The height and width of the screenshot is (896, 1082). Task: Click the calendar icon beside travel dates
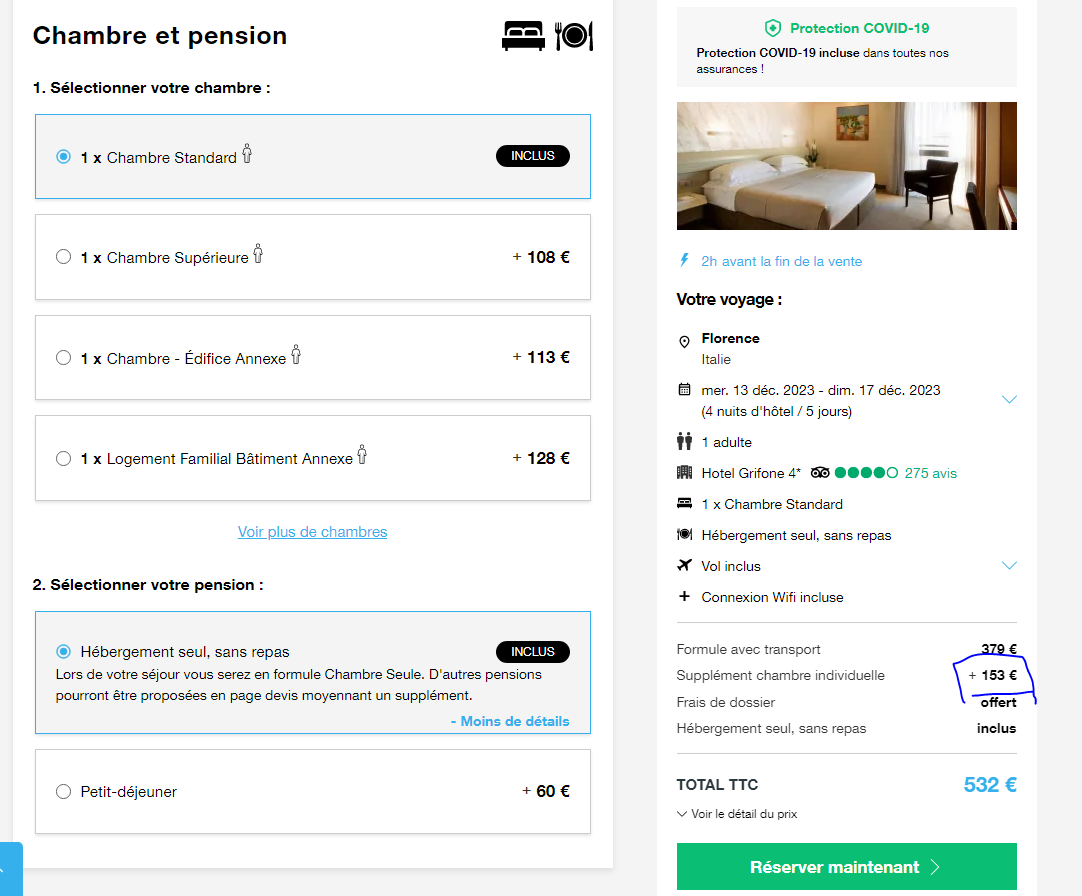pos(684,389)
